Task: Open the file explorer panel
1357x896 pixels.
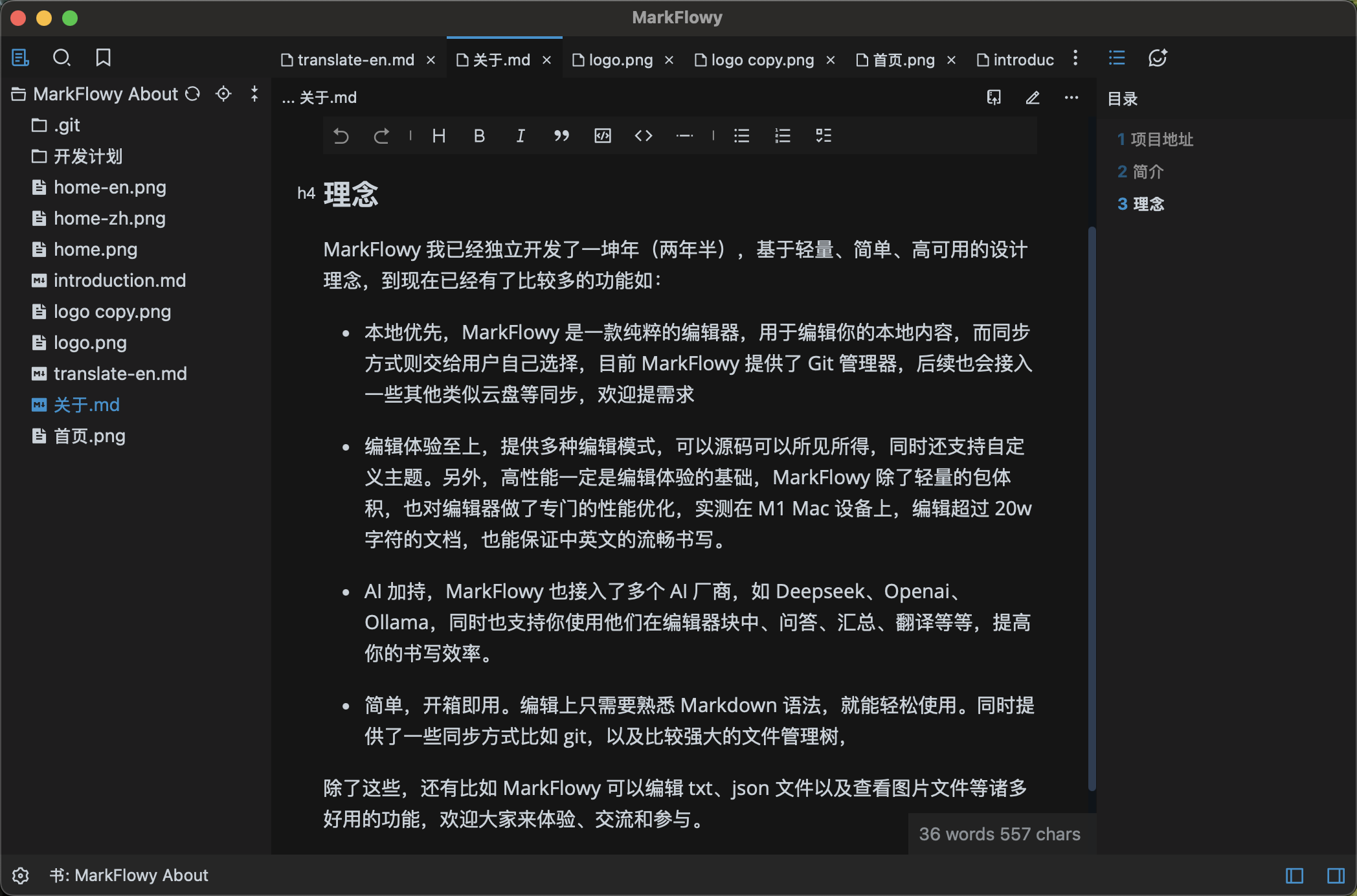Action: pos(20,58)
